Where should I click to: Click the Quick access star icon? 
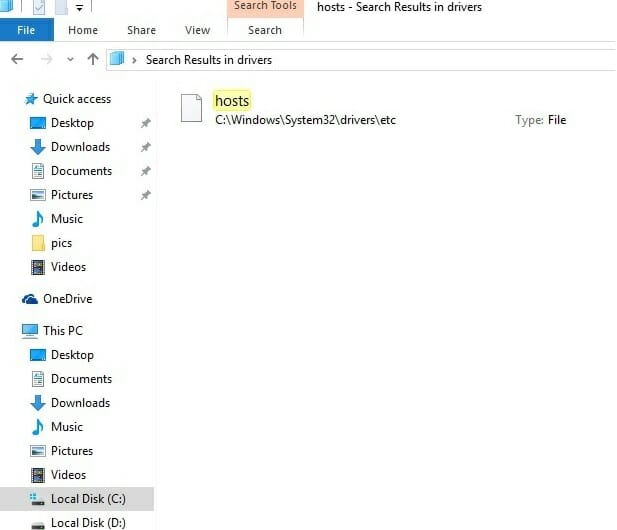pyautogui.click(x=31, y=99)
